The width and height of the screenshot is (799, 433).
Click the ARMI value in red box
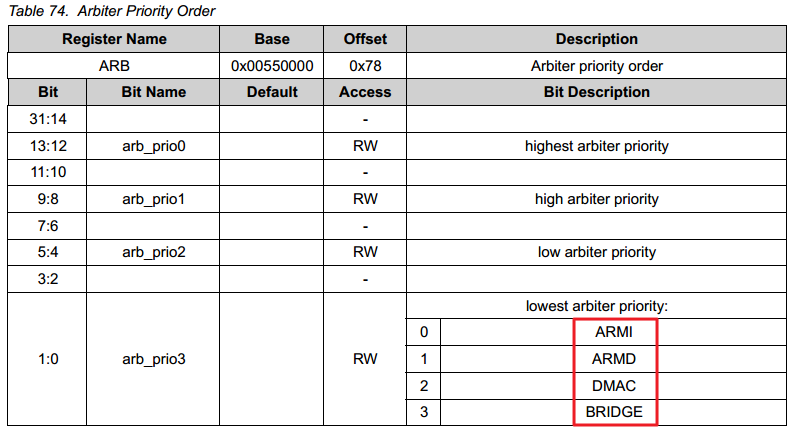coord(615,331)
